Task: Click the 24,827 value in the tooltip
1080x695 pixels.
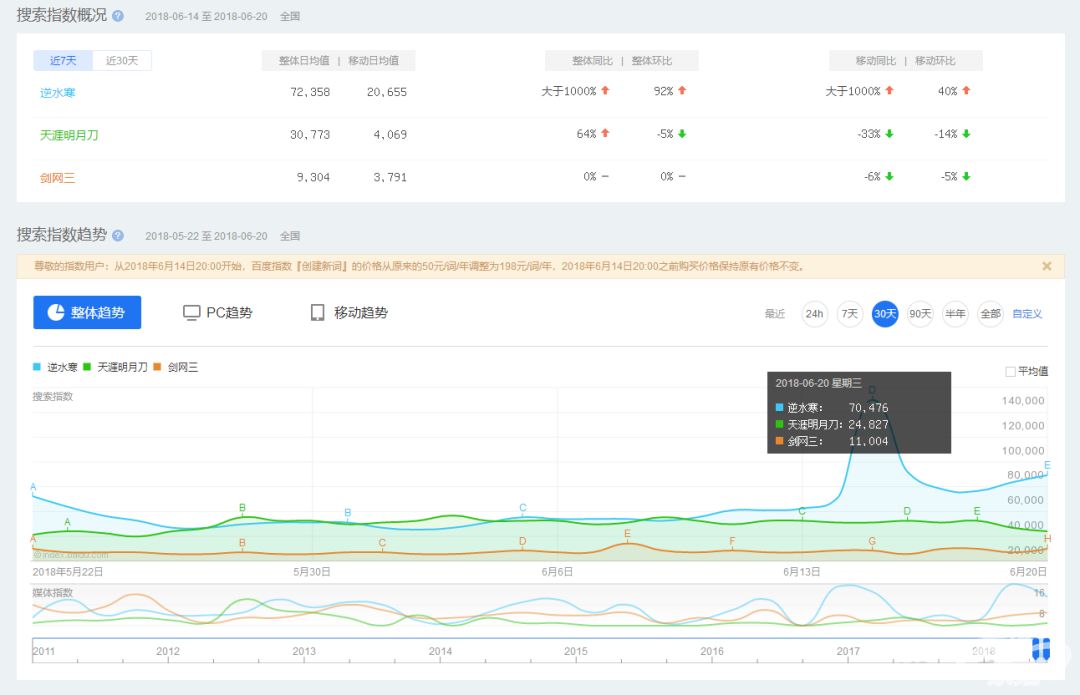Action: tap(868, 424)
